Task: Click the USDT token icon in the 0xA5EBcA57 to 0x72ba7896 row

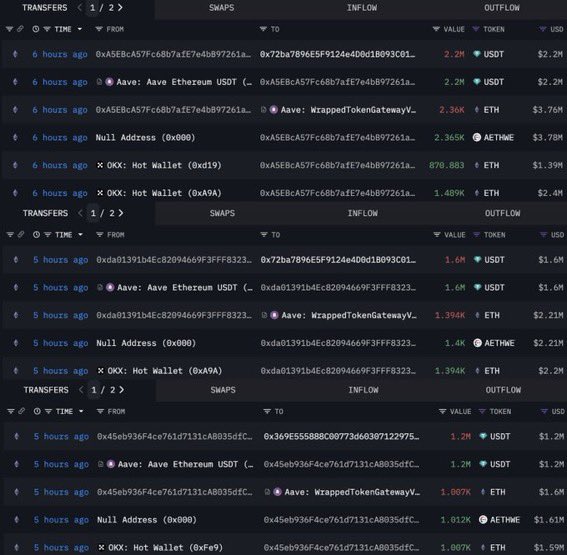Action: coord(477,54)
